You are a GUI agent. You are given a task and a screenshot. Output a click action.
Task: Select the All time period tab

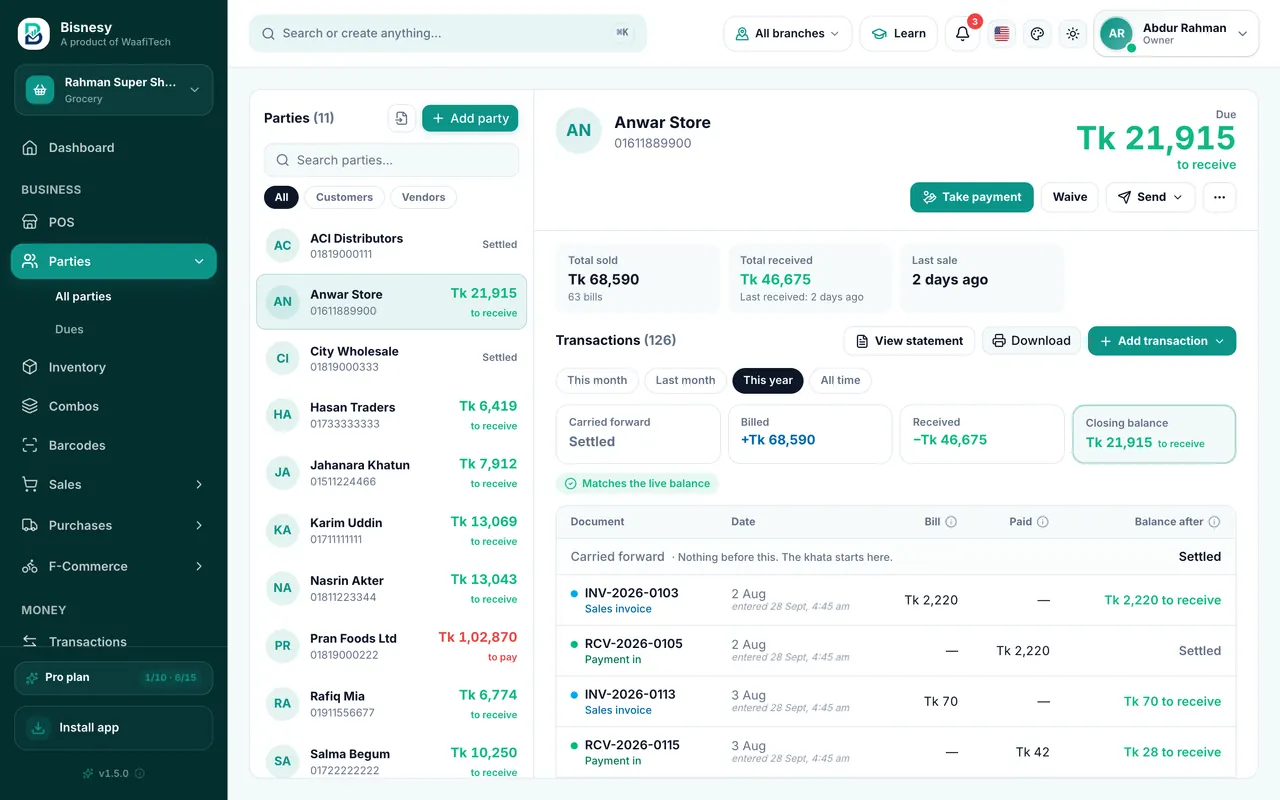[x=840, y=380]
